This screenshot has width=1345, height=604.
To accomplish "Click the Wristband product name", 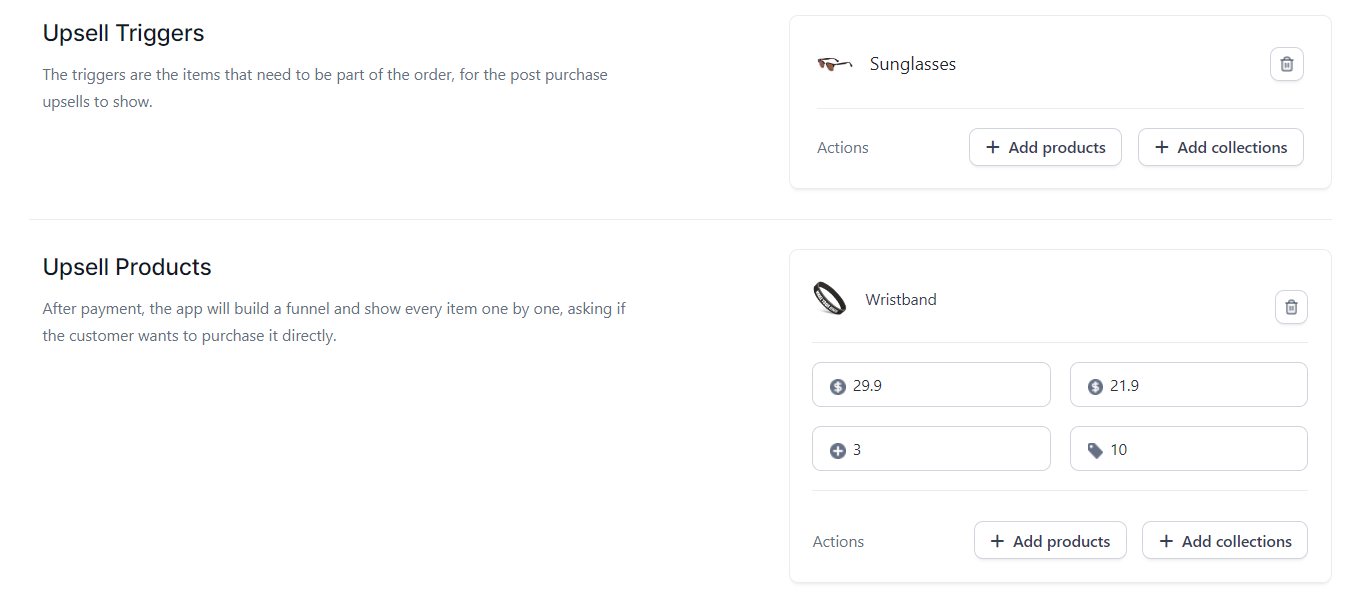I will [901, 299].
